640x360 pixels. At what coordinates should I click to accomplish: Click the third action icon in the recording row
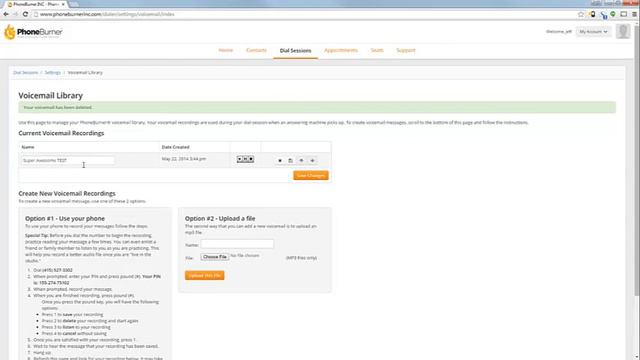point(301,160)
